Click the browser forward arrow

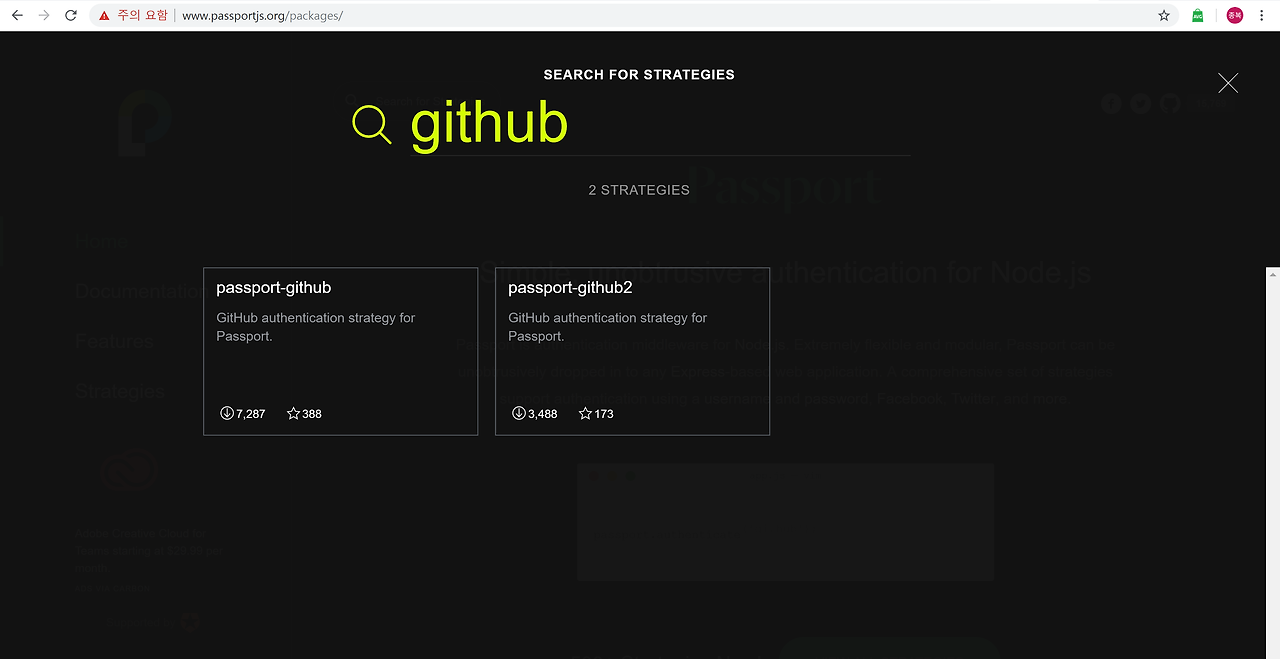[44, 15]
